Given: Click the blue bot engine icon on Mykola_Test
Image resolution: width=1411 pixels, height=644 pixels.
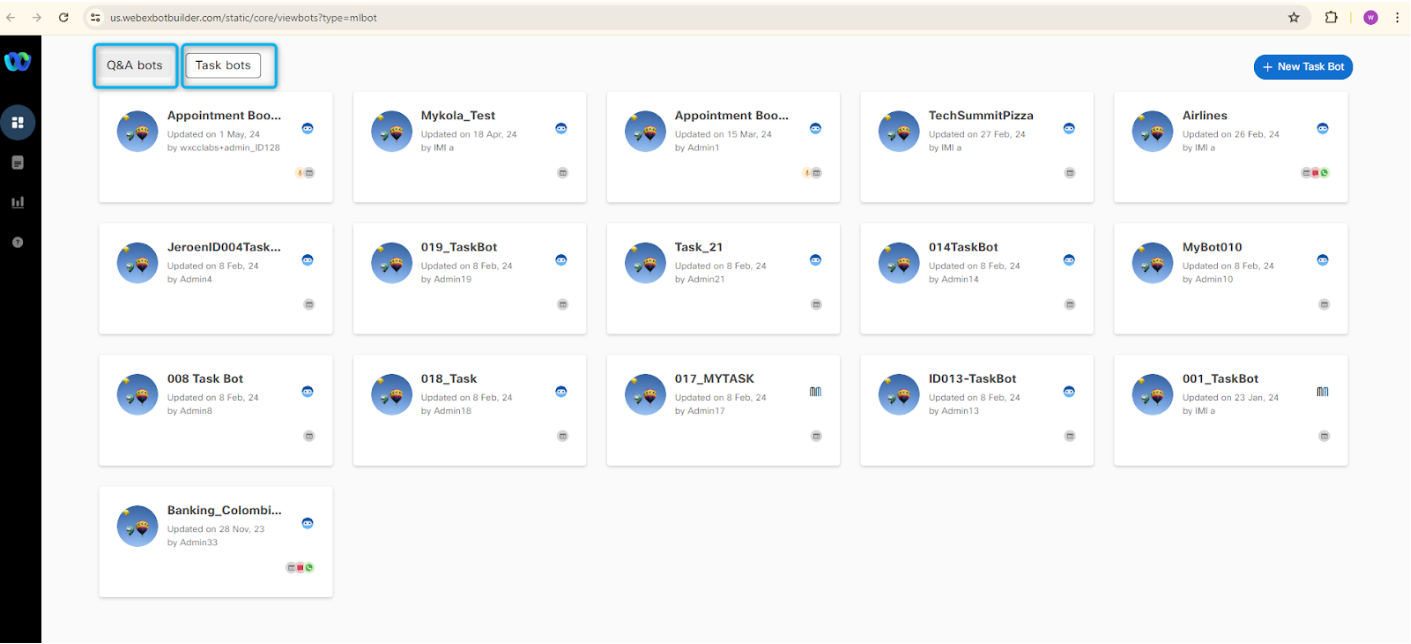Looking at the screenshot, I should tap(562, 128).
